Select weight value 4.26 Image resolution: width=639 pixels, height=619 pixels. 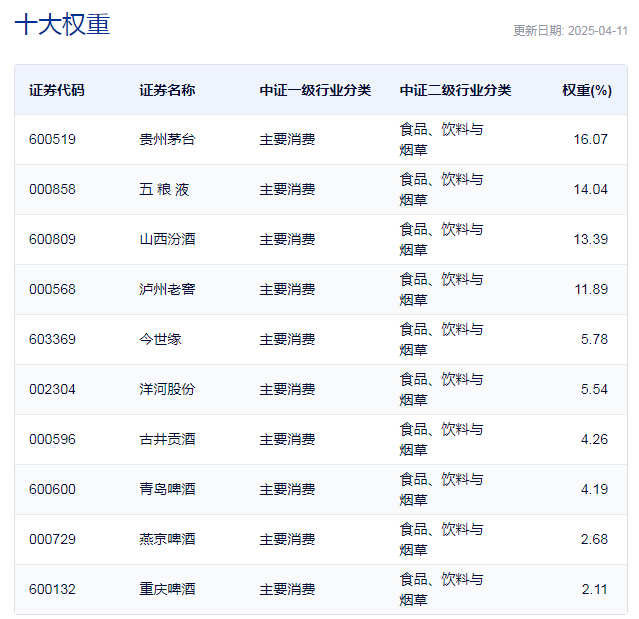coord(594,439)
